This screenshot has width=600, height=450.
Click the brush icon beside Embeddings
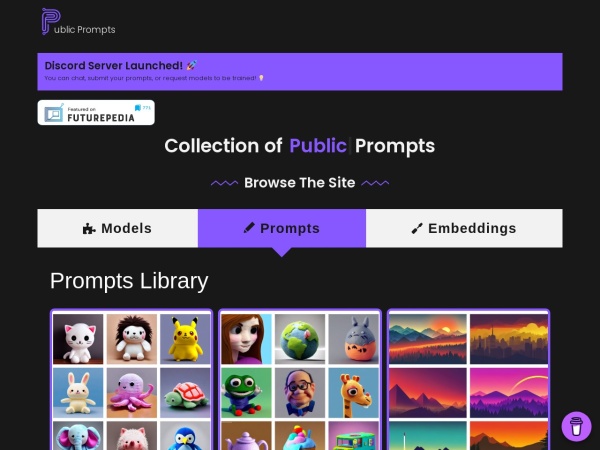[417, 228]
